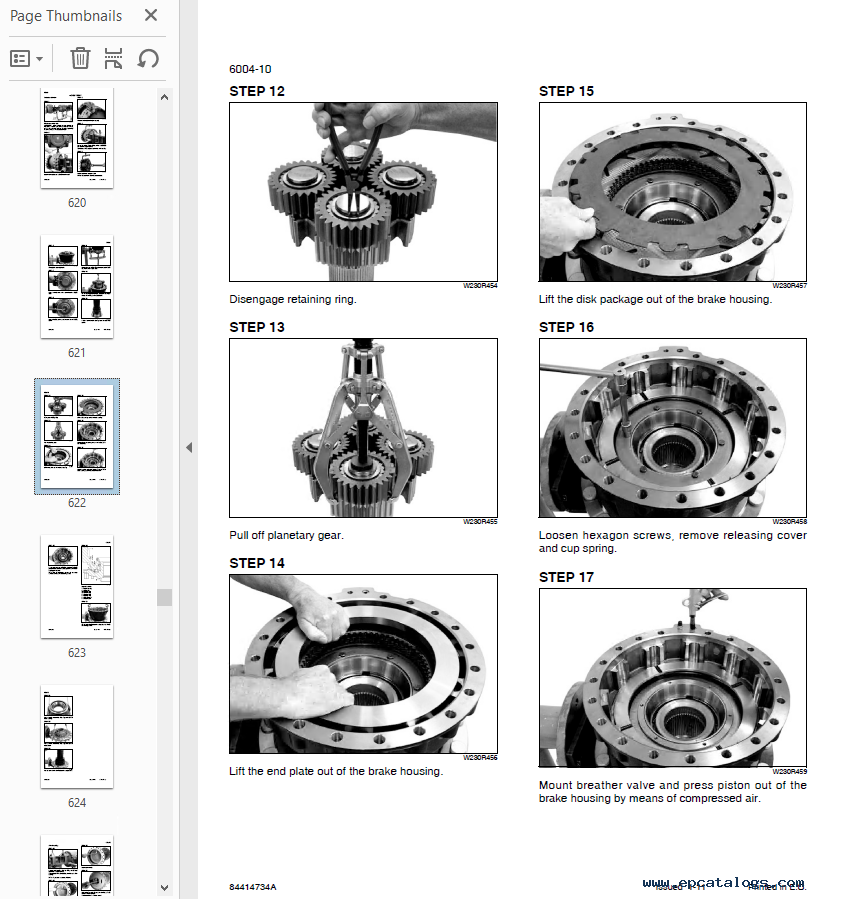Click thumbnail panel scroll up arrow
Image resolution: width=855 pixels, height=899 pixels.
(x=165, y=97)
